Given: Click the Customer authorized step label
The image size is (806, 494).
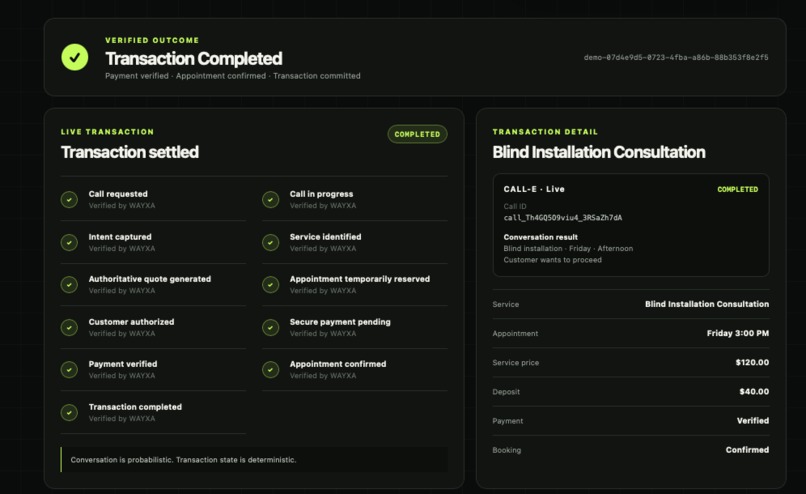Looking at the screenshot, I should click(x=131, y=322).
